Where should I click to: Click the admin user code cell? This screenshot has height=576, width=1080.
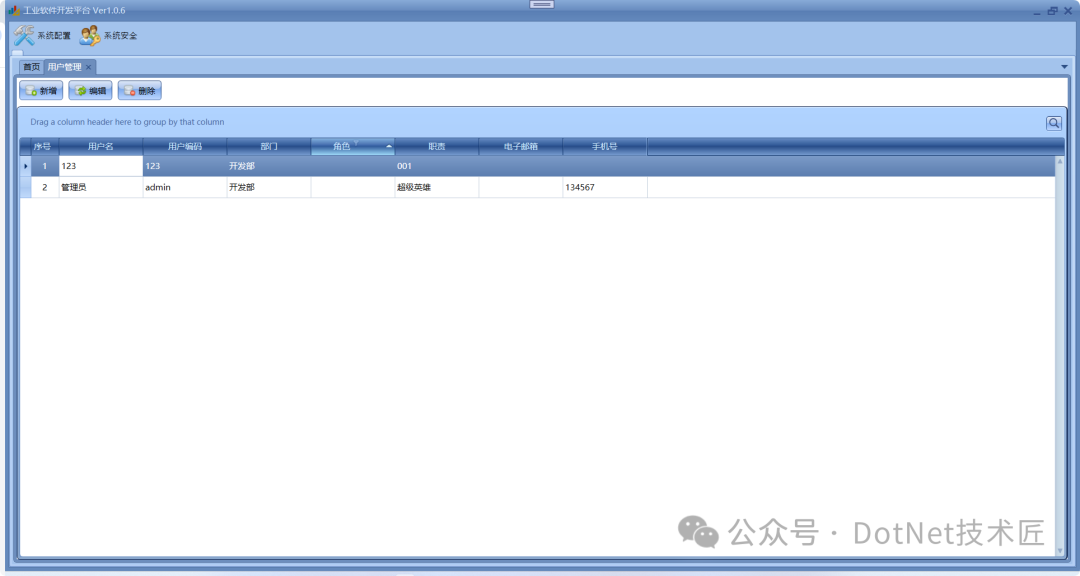tap(185, 187)
